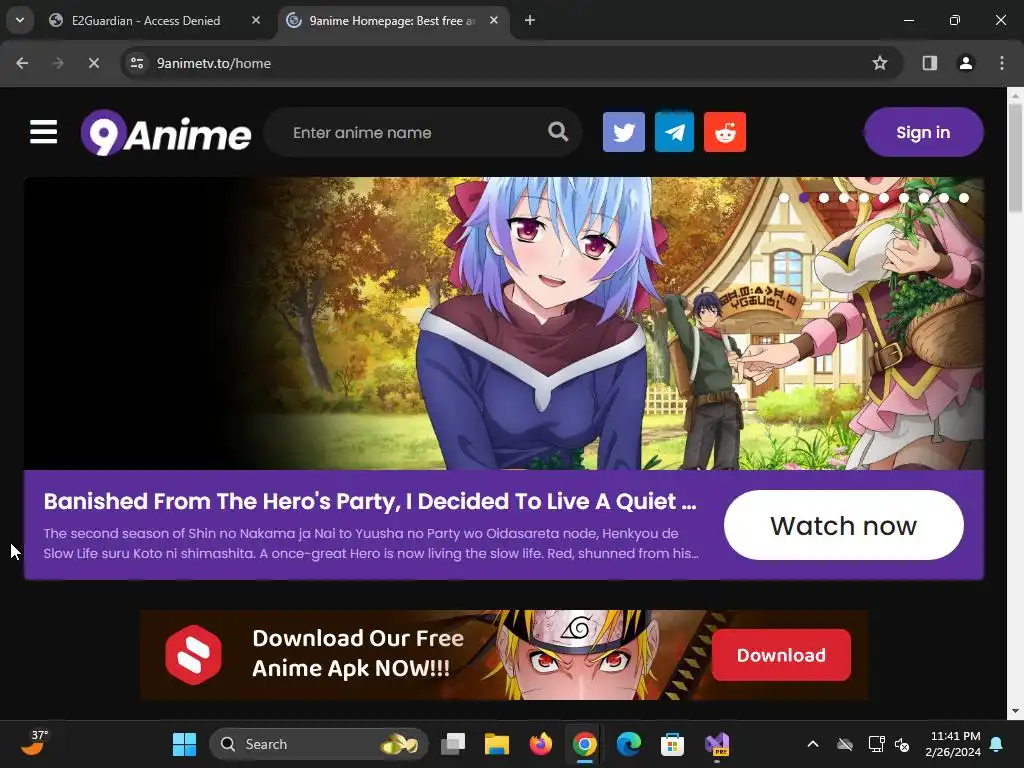Launch Microsoft Edge from taskbar
The width and height of the screenshot is (1024, 768).
point(628,744)
